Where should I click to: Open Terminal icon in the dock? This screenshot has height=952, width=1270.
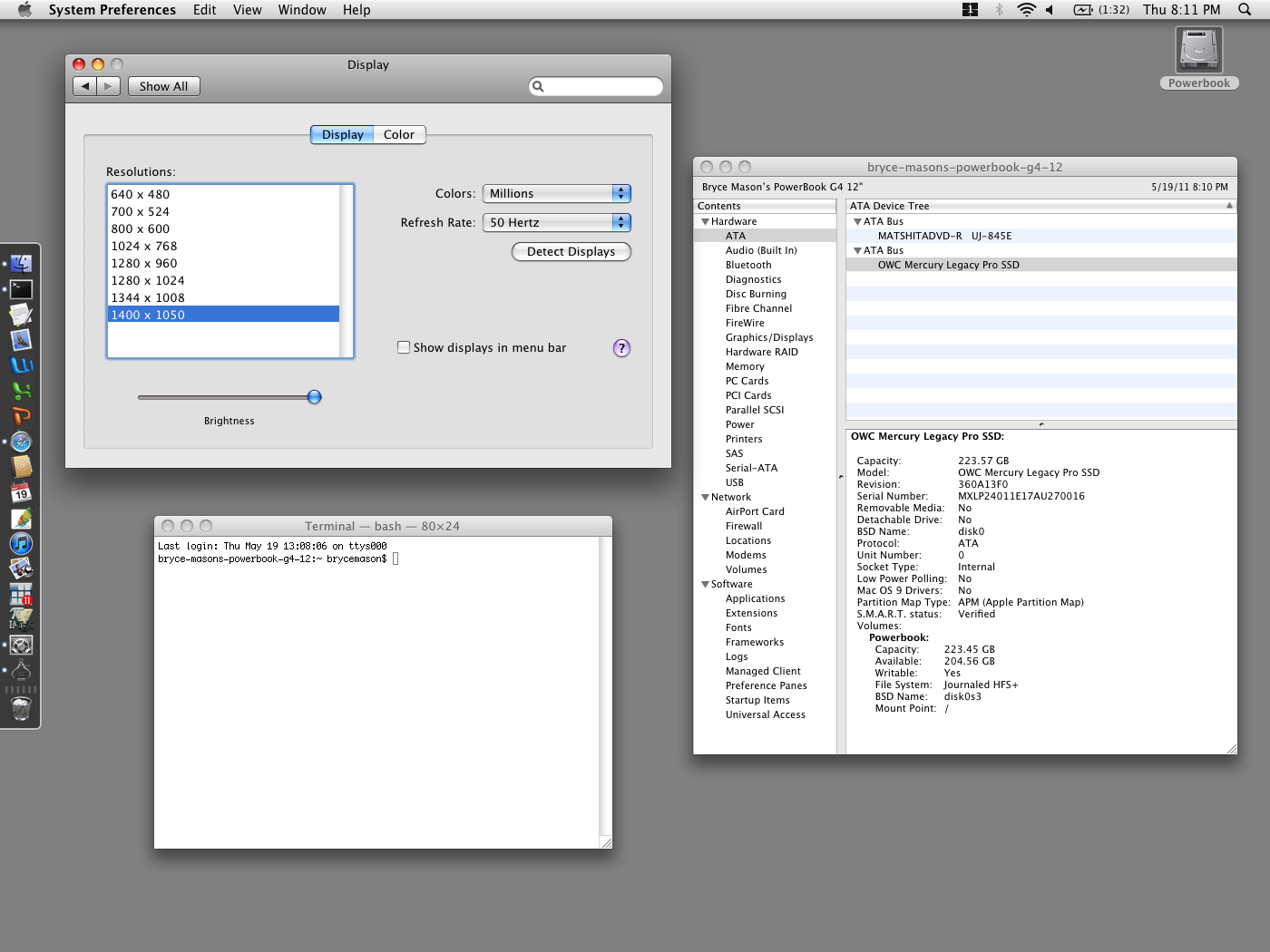[22, 289]
